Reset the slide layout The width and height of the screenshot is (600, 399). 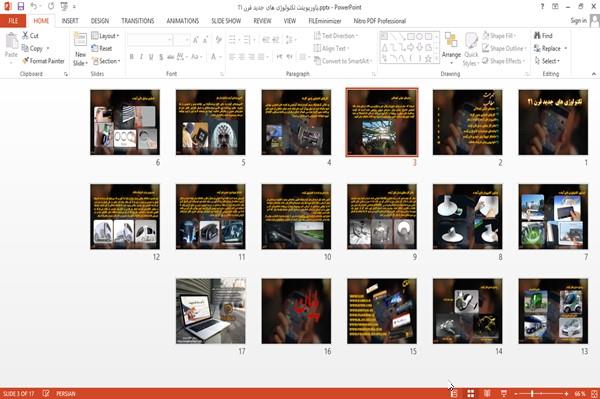pos(102,48)
